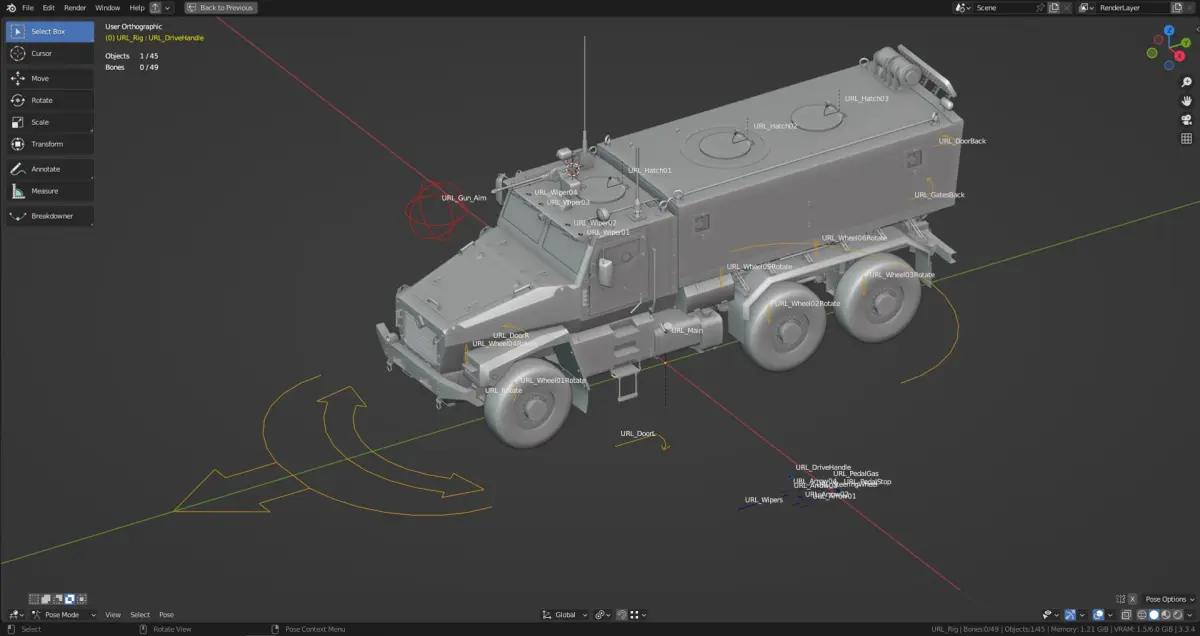The width and height of the screenshot is (1200, 636).
Task: Expand shading options dropdown arrow
Action: coord(1189,614)
